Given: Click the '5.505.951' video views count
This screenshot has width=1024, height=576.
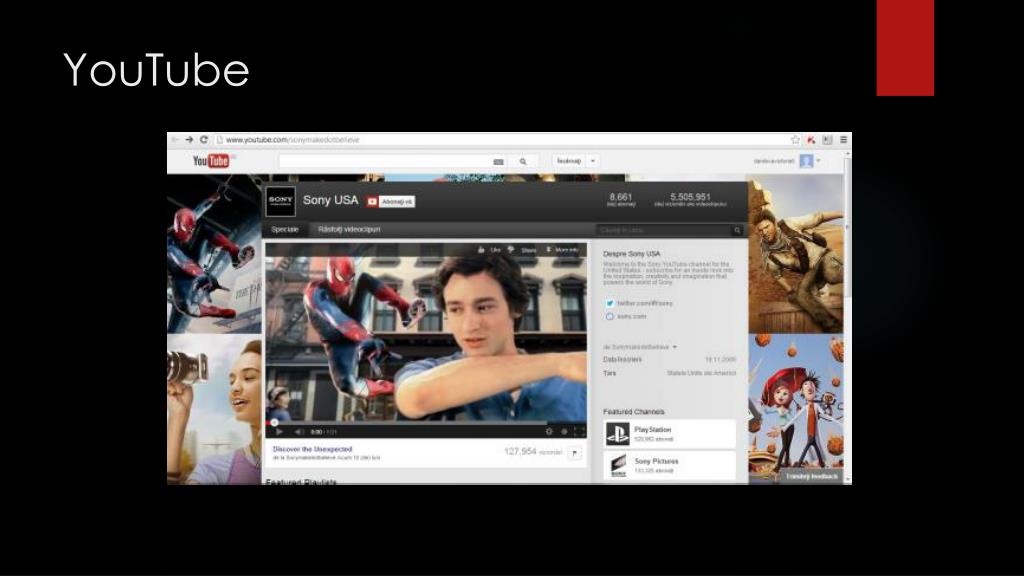Looking at the screenshot, I should (x=690, y=197).
